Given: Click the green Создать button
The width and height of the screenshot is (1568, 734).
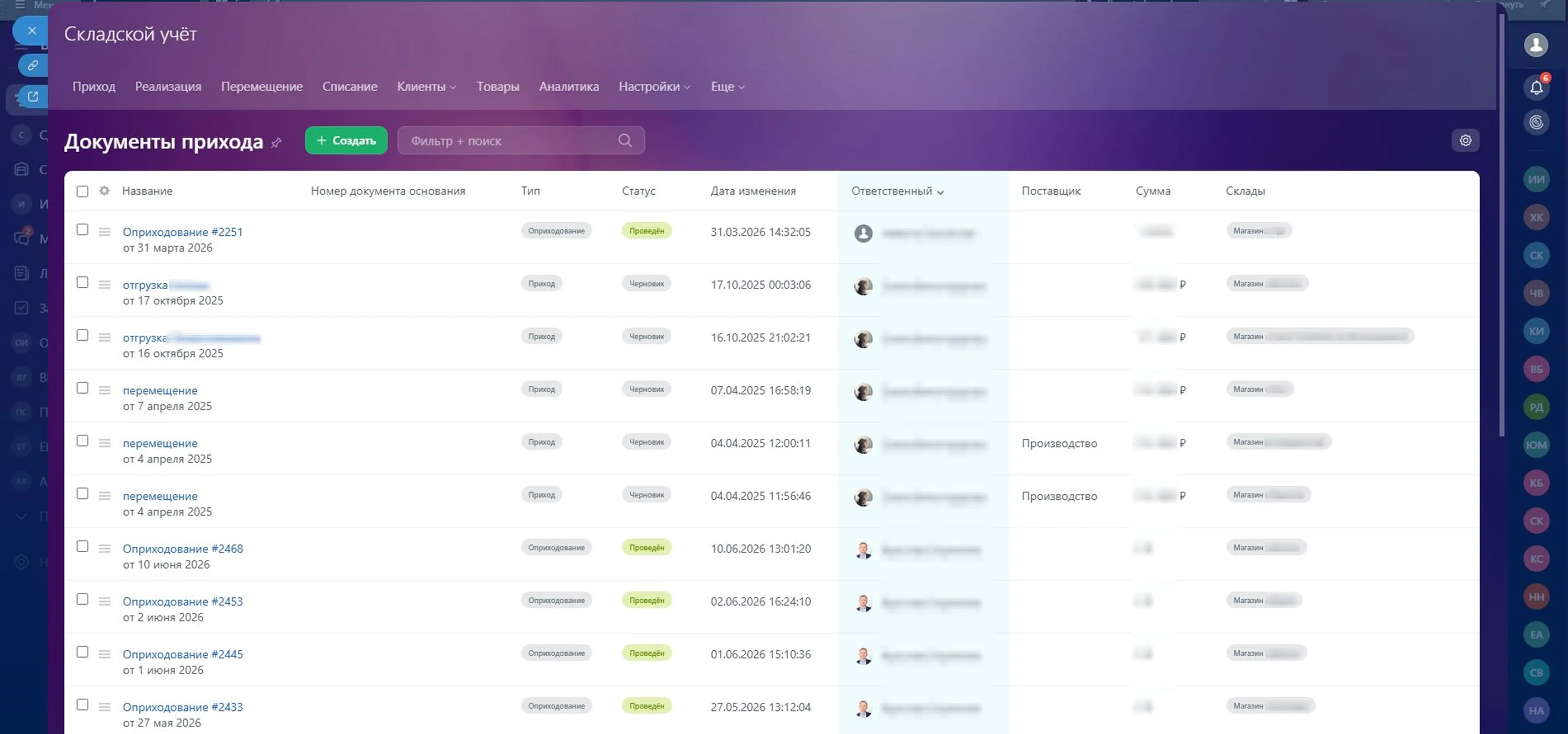Looking at the screenshot, I should click(346, 141).
